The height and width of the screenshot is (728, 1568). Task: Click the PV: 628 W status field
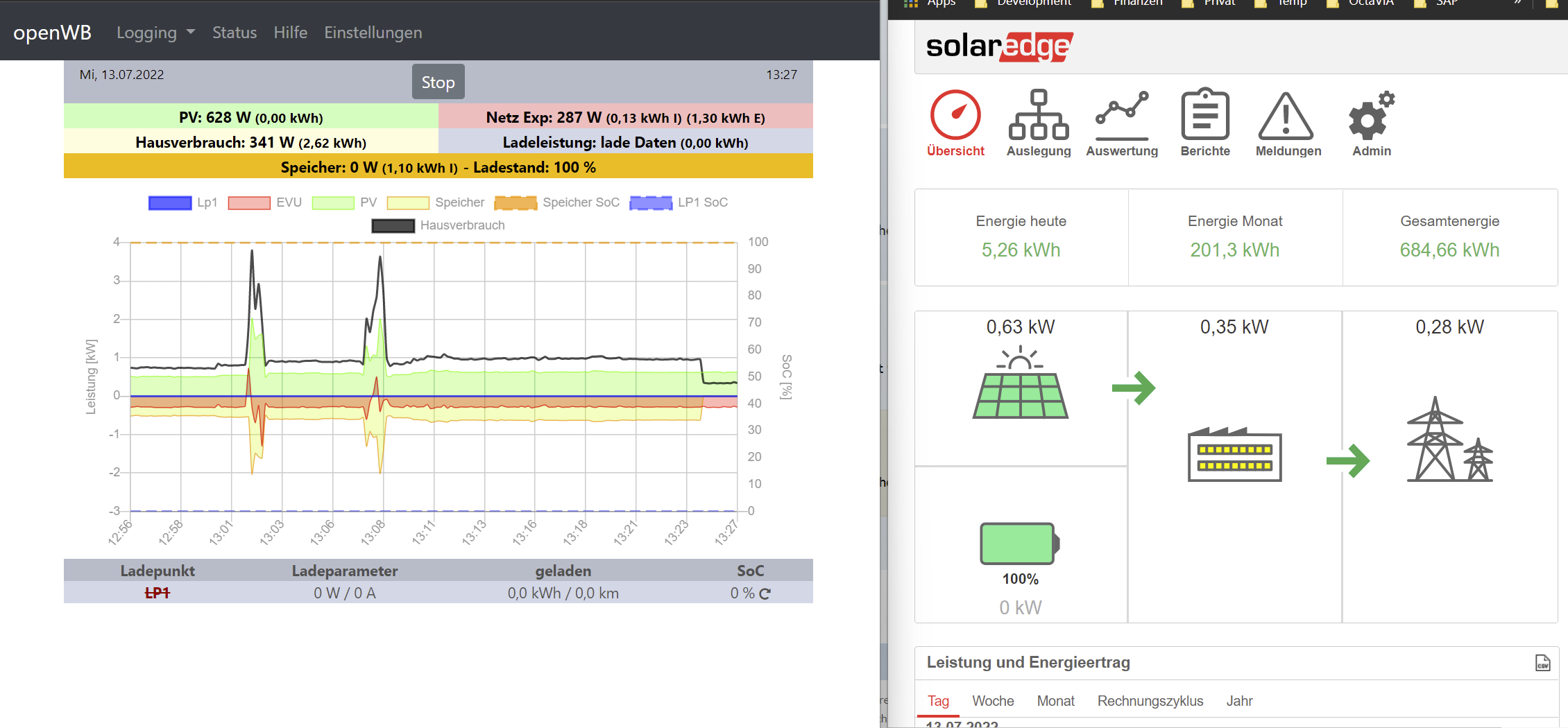pyautogui.click(x=251, y=117)
